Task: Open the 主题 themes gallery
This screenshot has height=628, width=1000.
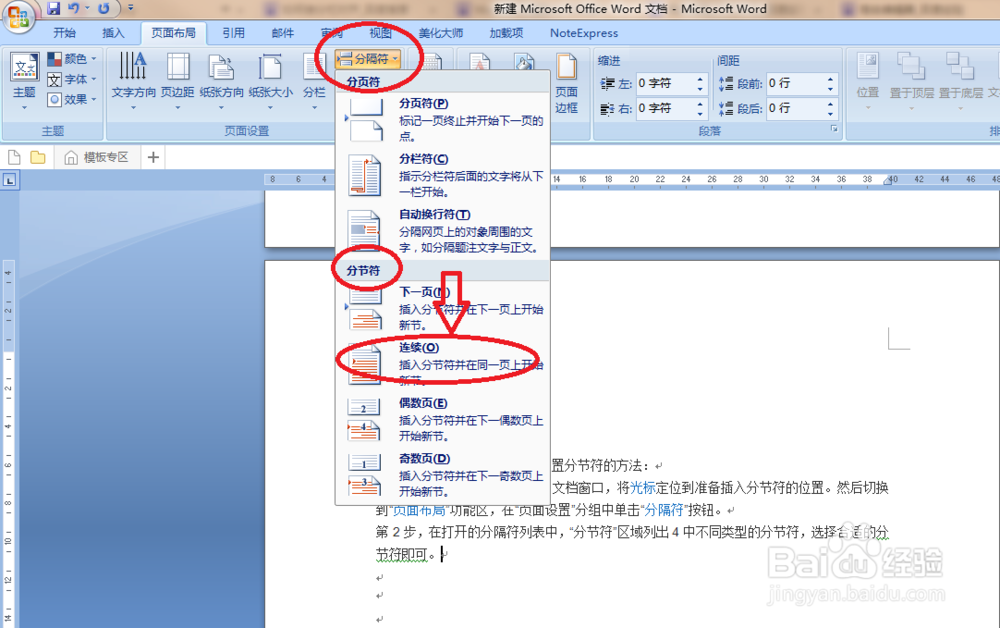Action: 24,82
